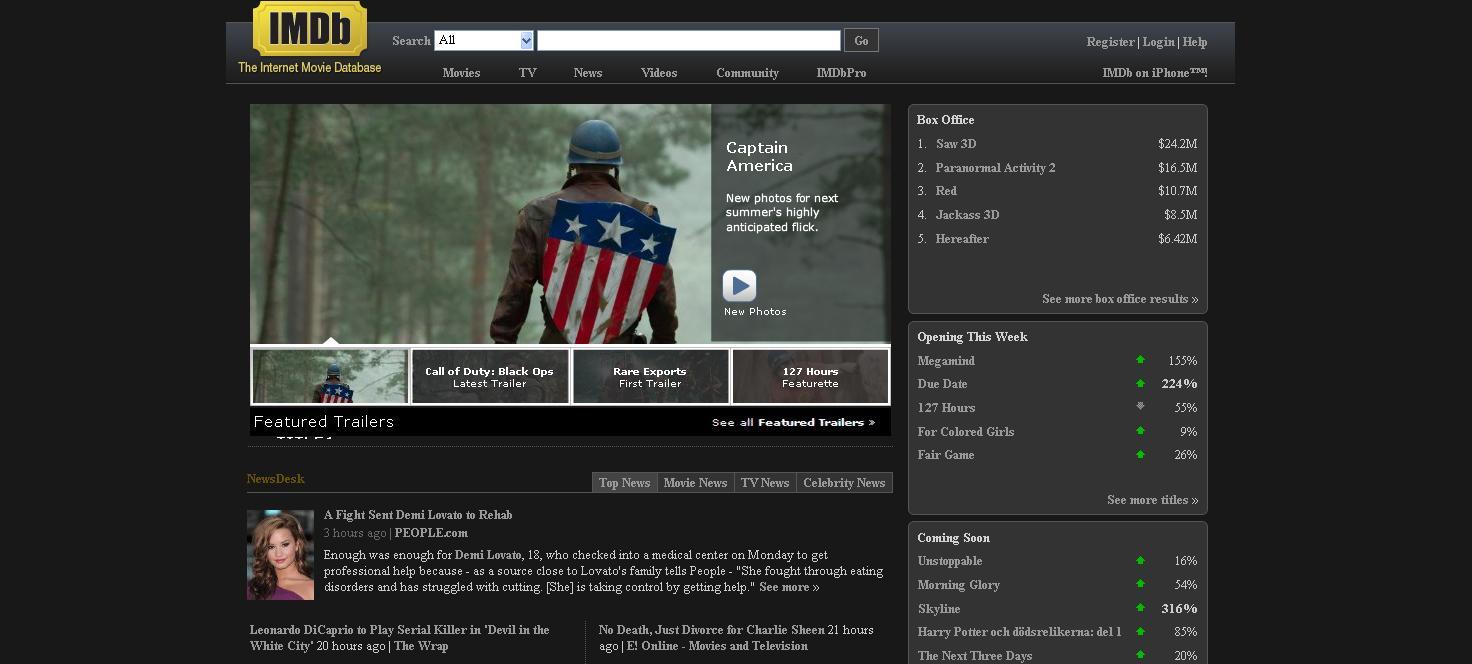Click E! Online source link
Image resolution: width=1472 pixels, height=664 pixels.
[x=718, y=646]
